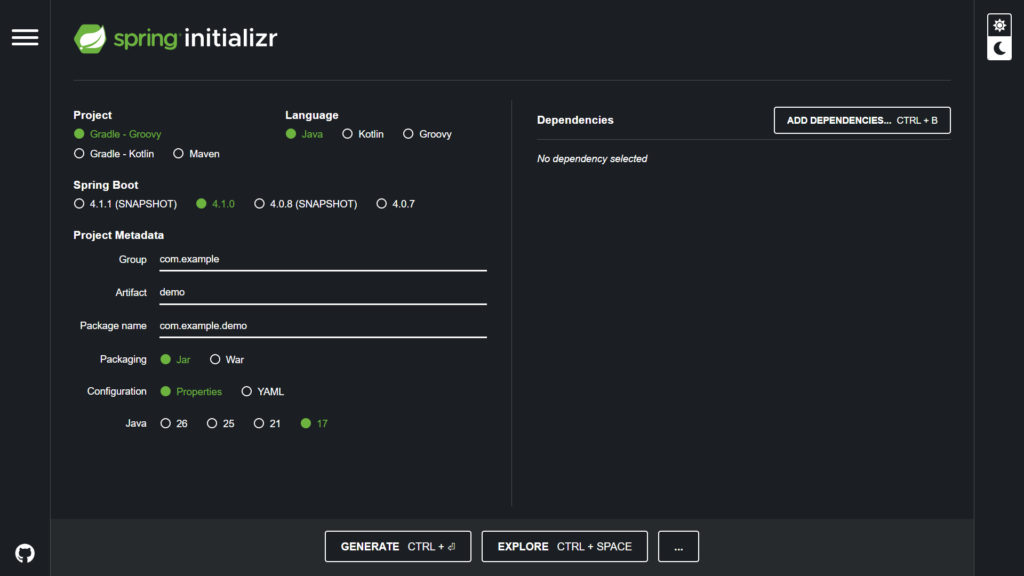Select Spring Boot 4.0.7 version

[x=396, y=204]
